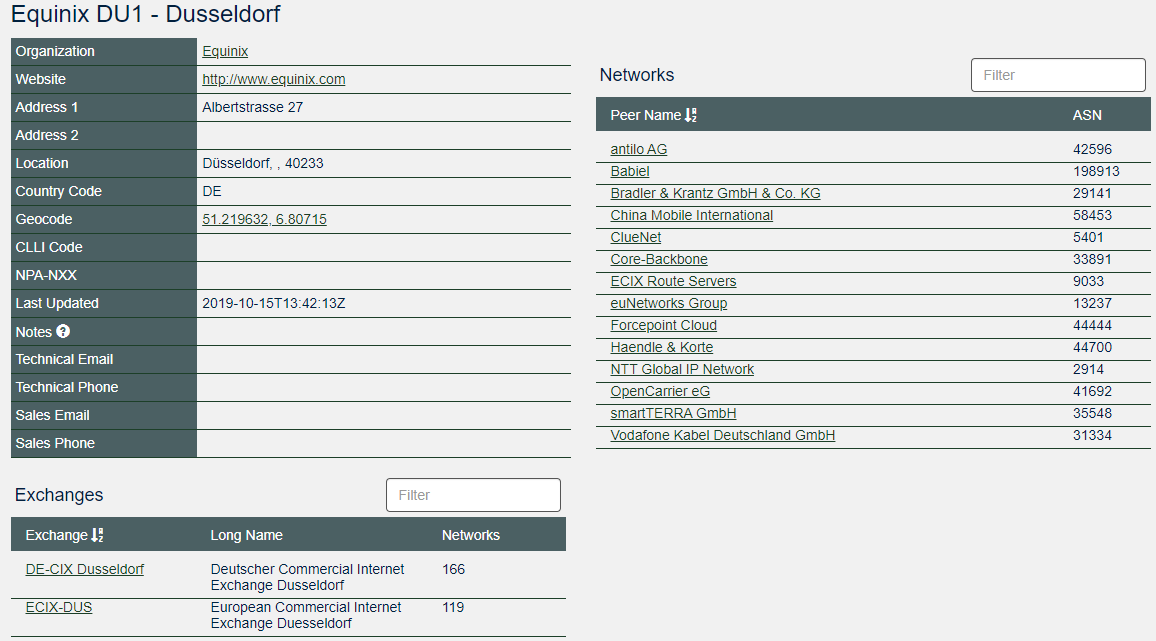Select ASN 41692 for OpenCarrier eG
This screenshot has height=641, width=1156.
(x=1092, y=392)
